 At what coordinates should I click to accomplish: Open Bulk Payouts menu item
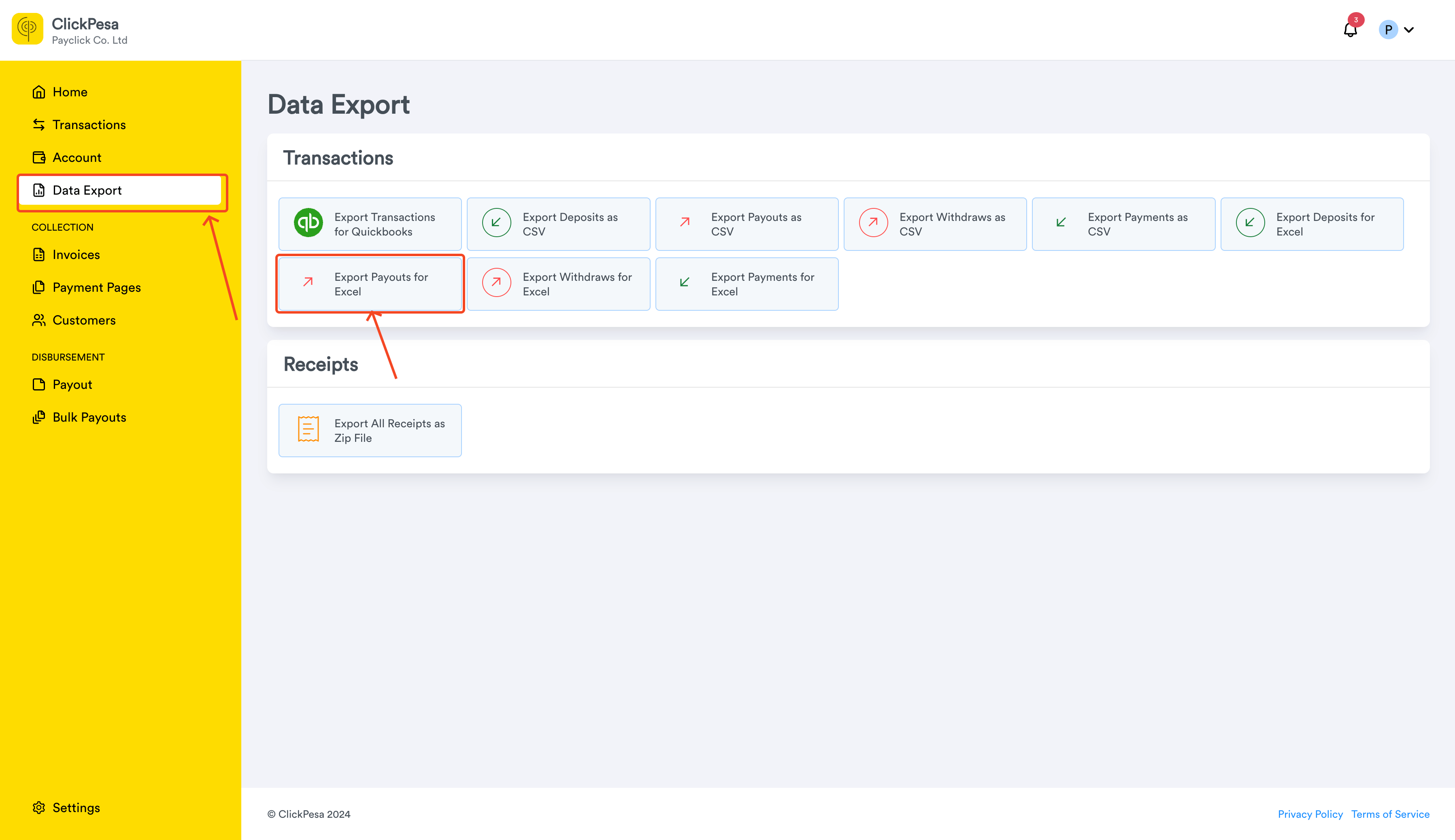click(x=120, y=417)
